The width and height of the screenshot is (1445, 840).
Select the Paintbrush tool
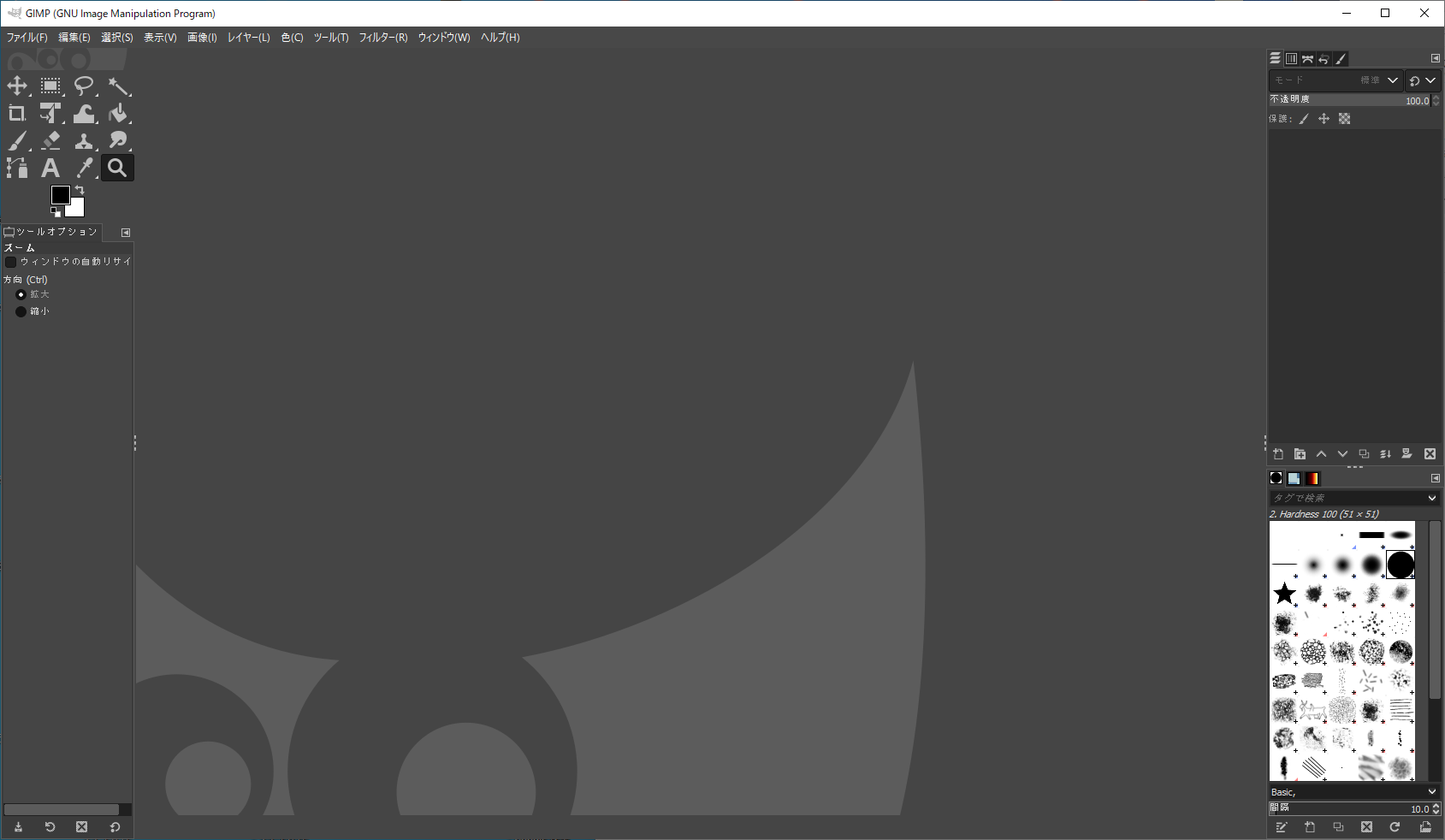tap(17, 140)
